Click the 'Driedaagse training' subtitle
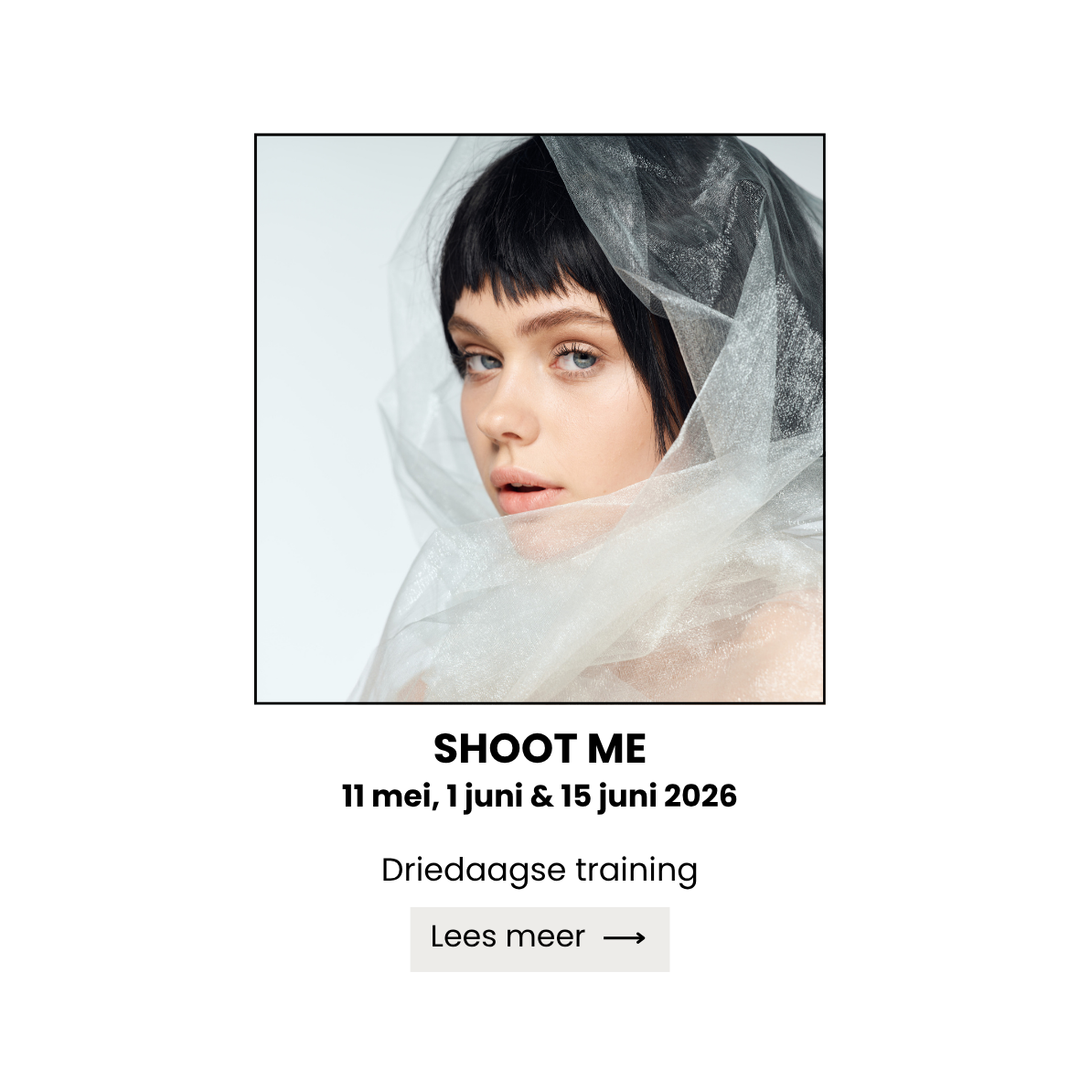The height and width of the screenshot is (1080, 1080). pyautogui.click(x=539, y=871)
